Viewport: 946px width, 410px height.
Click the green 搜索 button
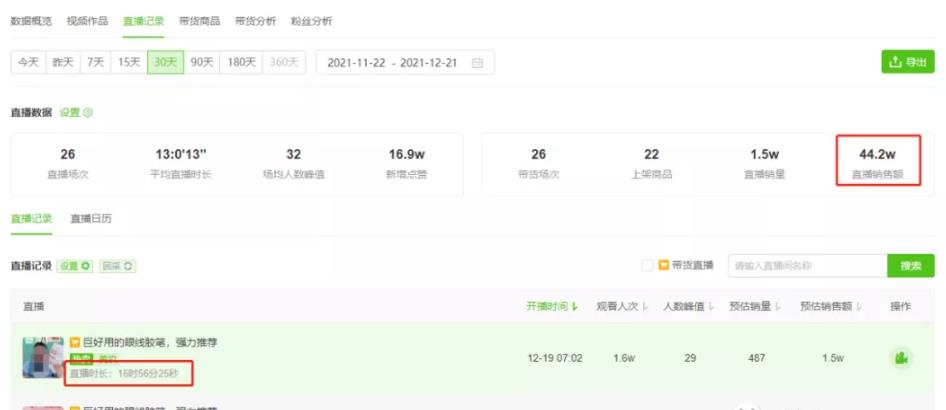[910, 266]
